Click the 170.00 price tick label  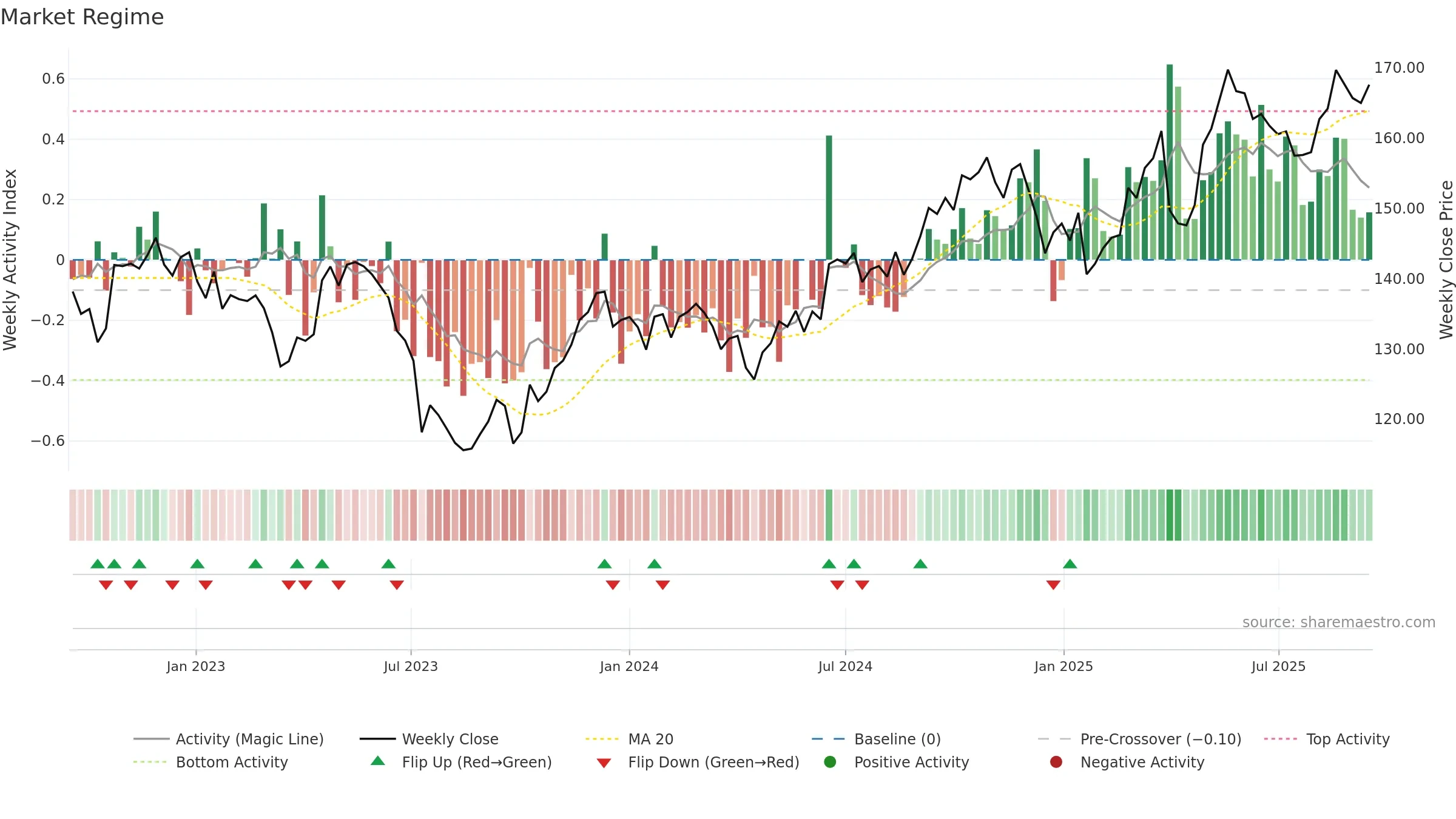(1399, 67)
